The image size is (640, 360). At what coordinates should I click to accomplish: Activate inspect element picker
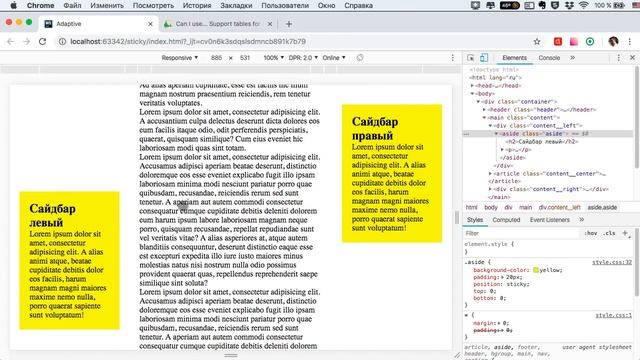click(x=471, y=58)
